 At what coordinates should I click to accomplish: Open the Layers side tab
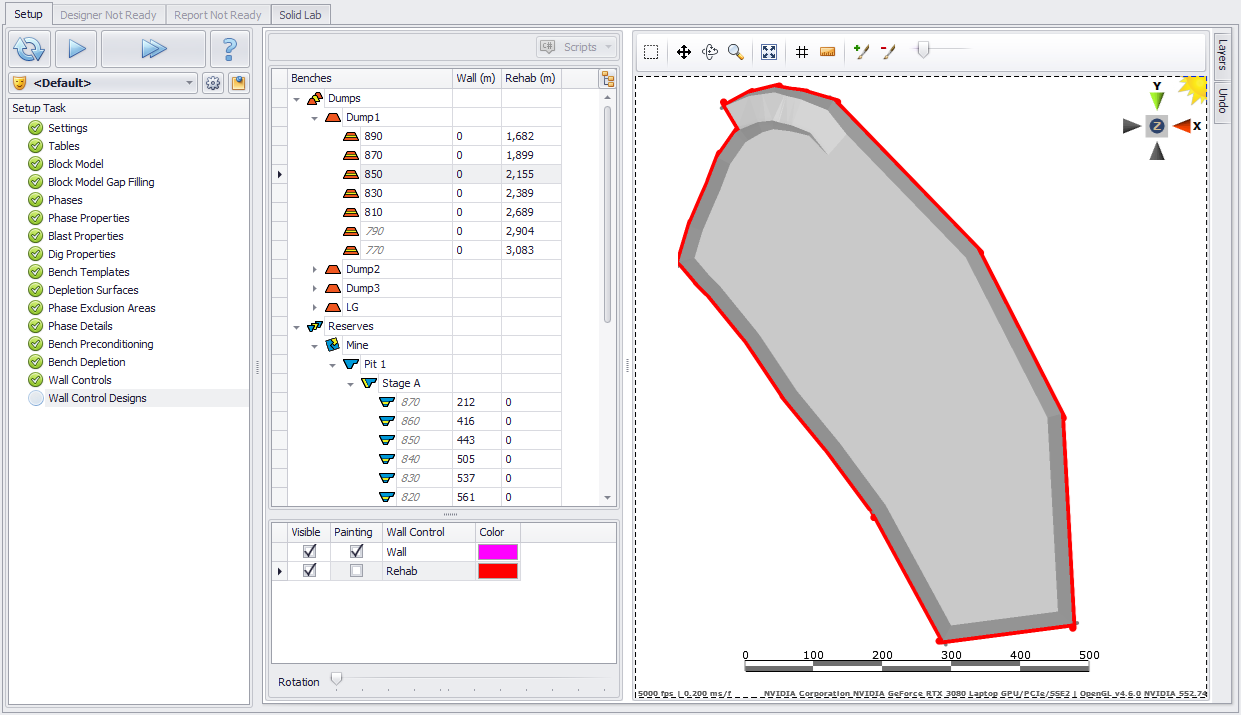[1222, 55]
